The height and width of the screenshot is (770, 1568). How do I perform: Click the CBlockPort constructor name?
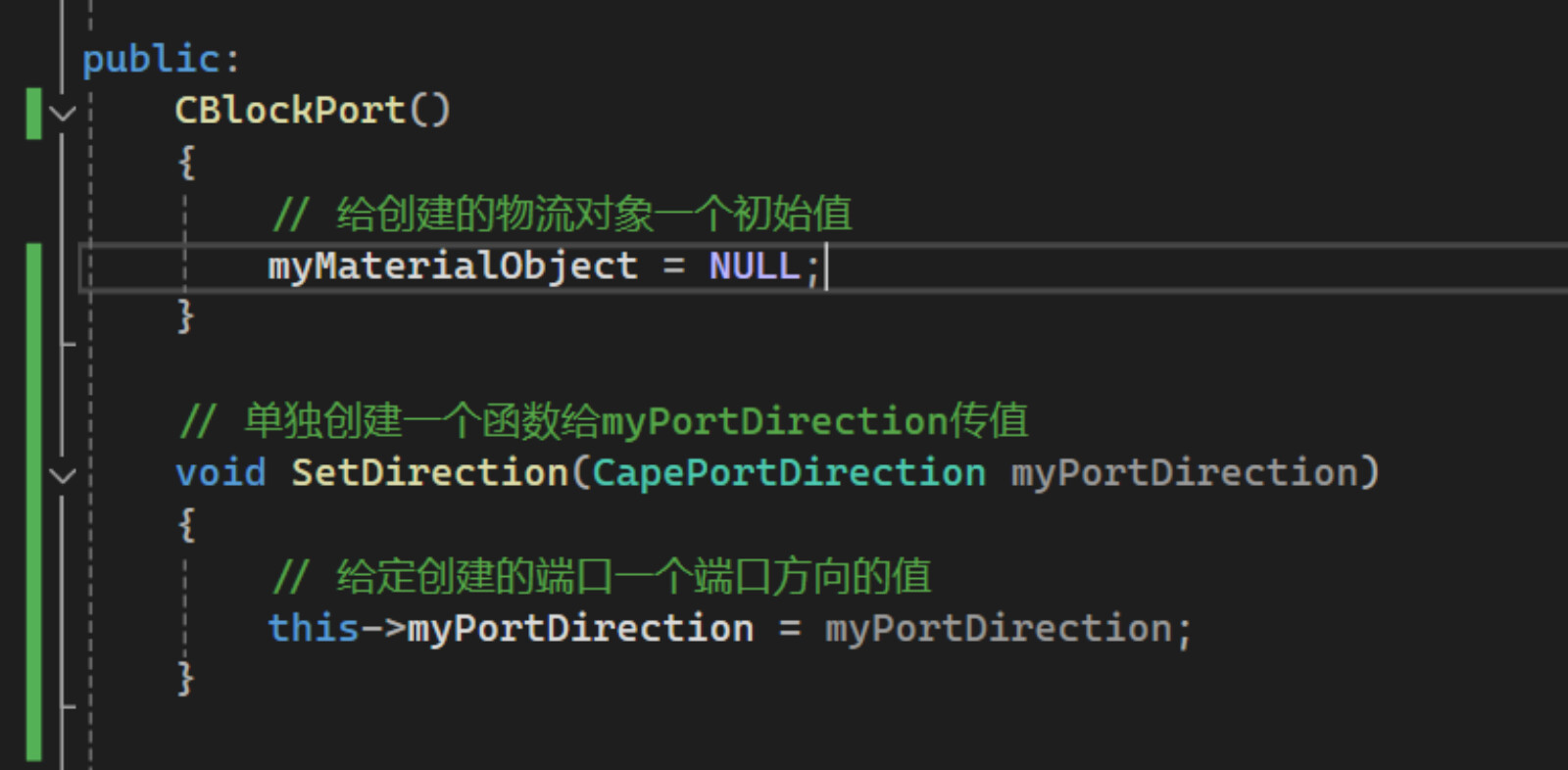coord(290,110)
